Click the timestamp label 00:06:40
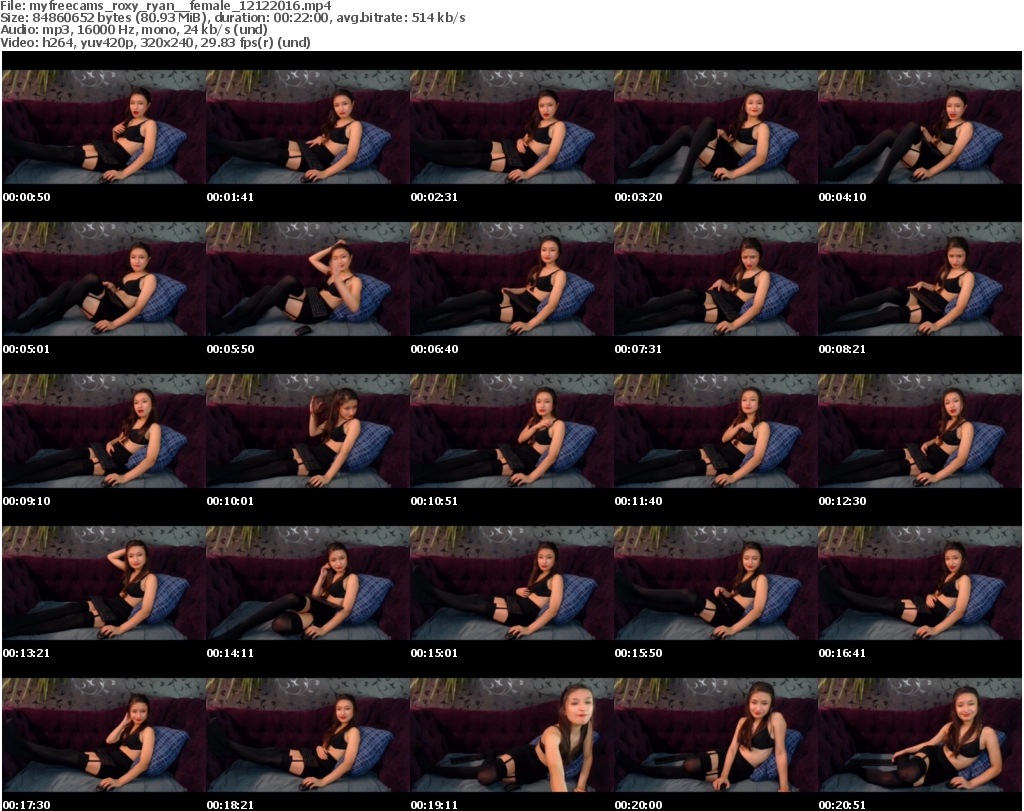 [x=434, y=349]
